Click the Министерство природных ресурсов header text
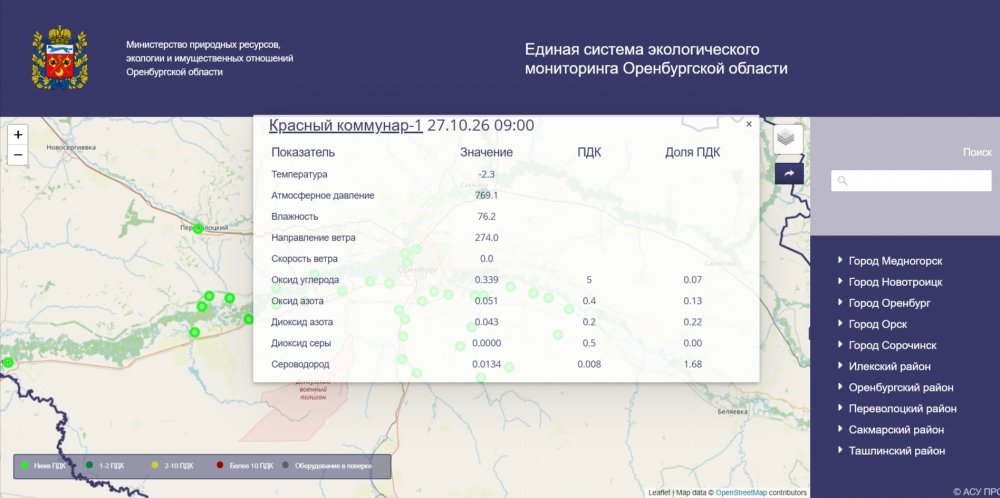Screen dimensions: 1000x498 pyautogui.click(x=210, y=58)
